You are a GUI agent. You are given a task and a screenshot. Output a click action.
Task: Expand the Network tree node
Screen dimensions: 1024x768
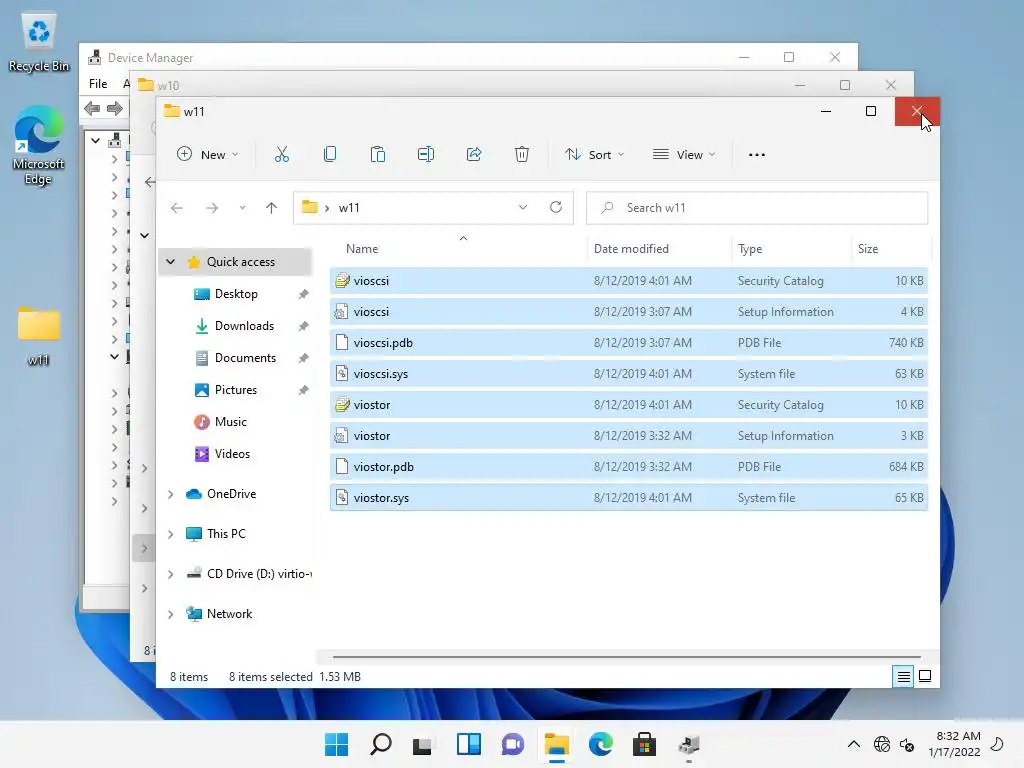[170, 615]
